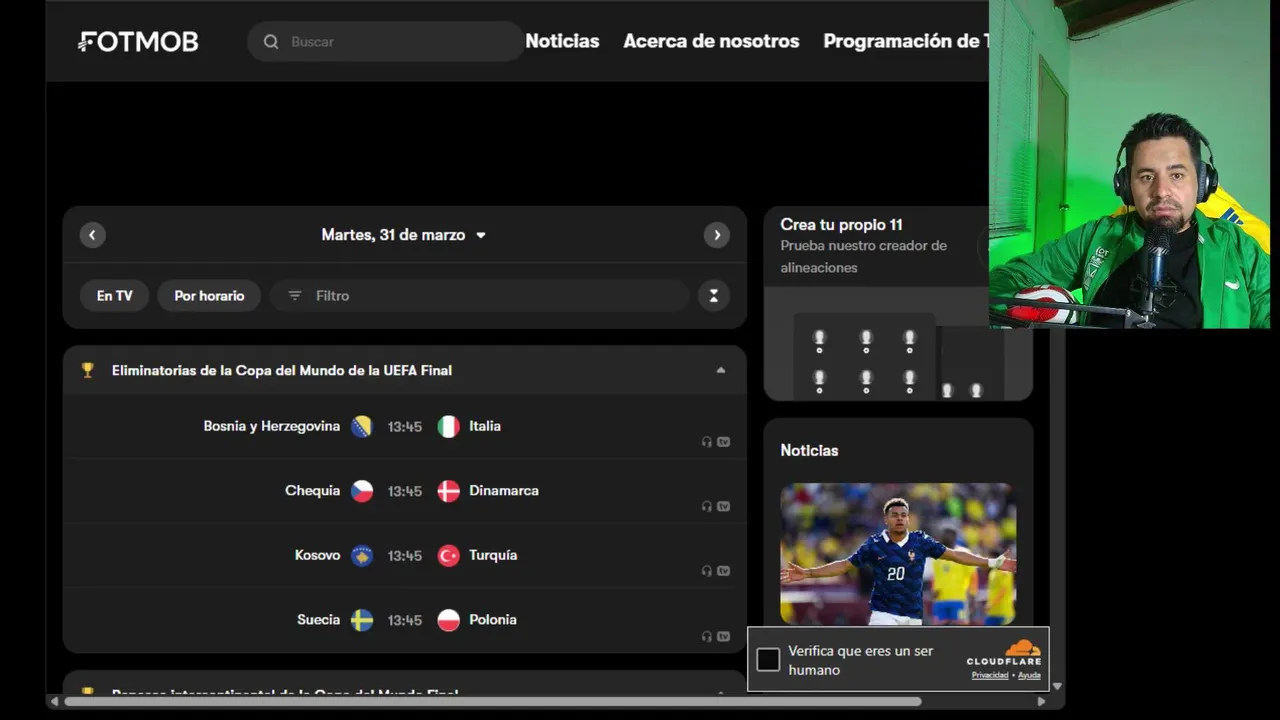The height and width of the screenshot is (720, 1280).
Task: Click the 13:45 kickoff time of Kosovo match
Action: tap(405, 556)
